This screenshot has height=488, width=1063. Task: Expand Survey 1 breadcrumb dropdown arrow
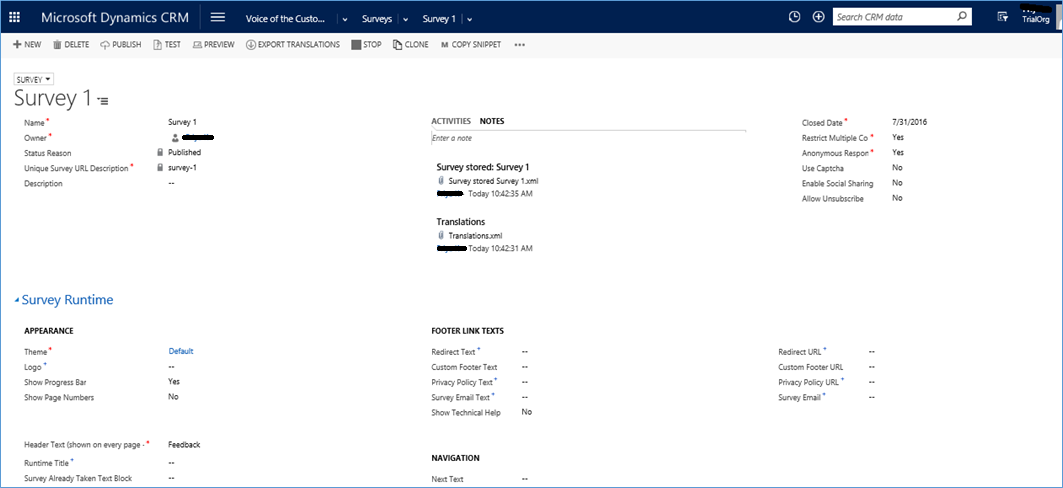coord(470,20)
